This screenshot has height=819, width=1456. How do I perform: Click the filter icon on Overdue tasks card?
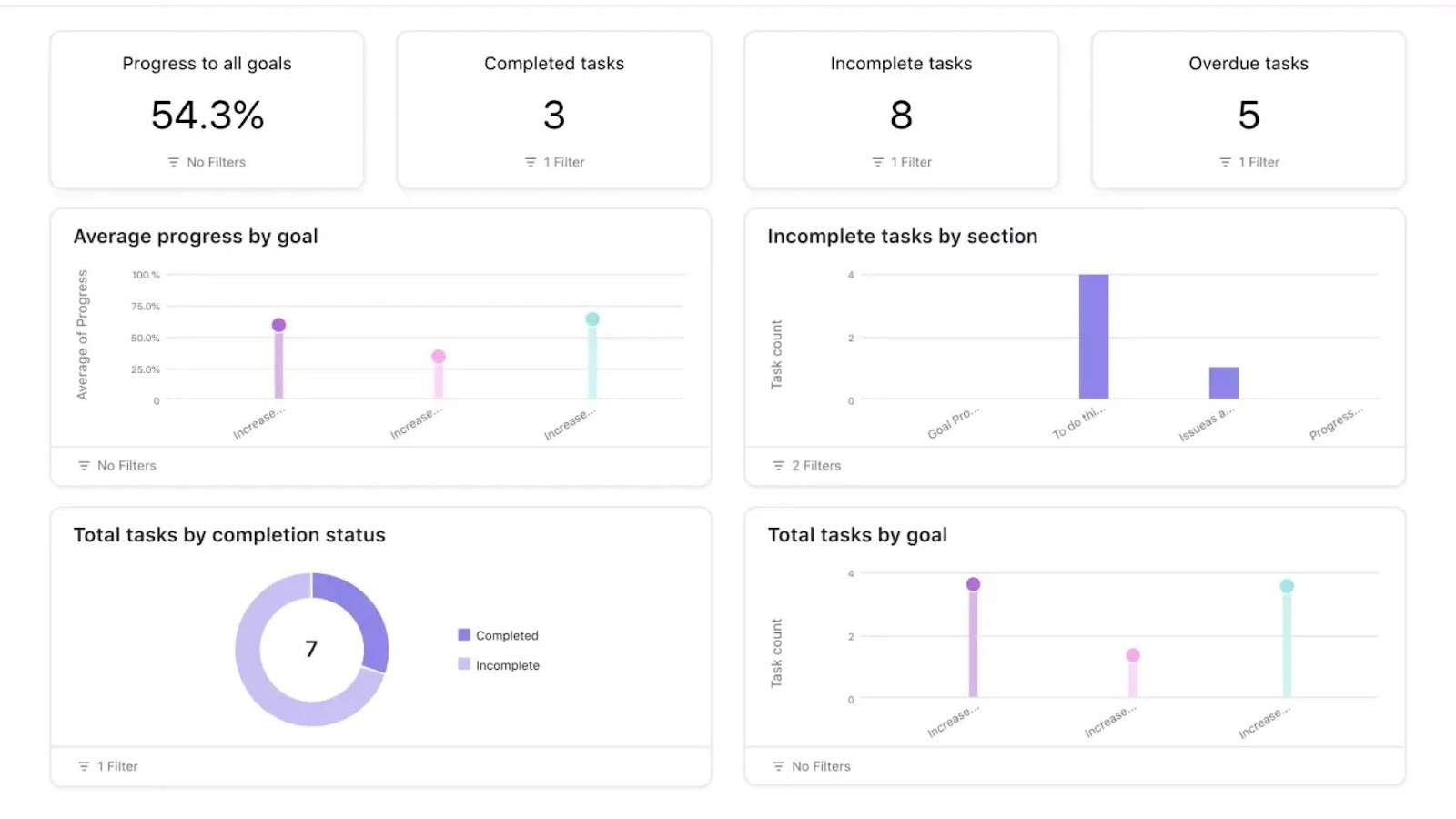click(1224, 162)
